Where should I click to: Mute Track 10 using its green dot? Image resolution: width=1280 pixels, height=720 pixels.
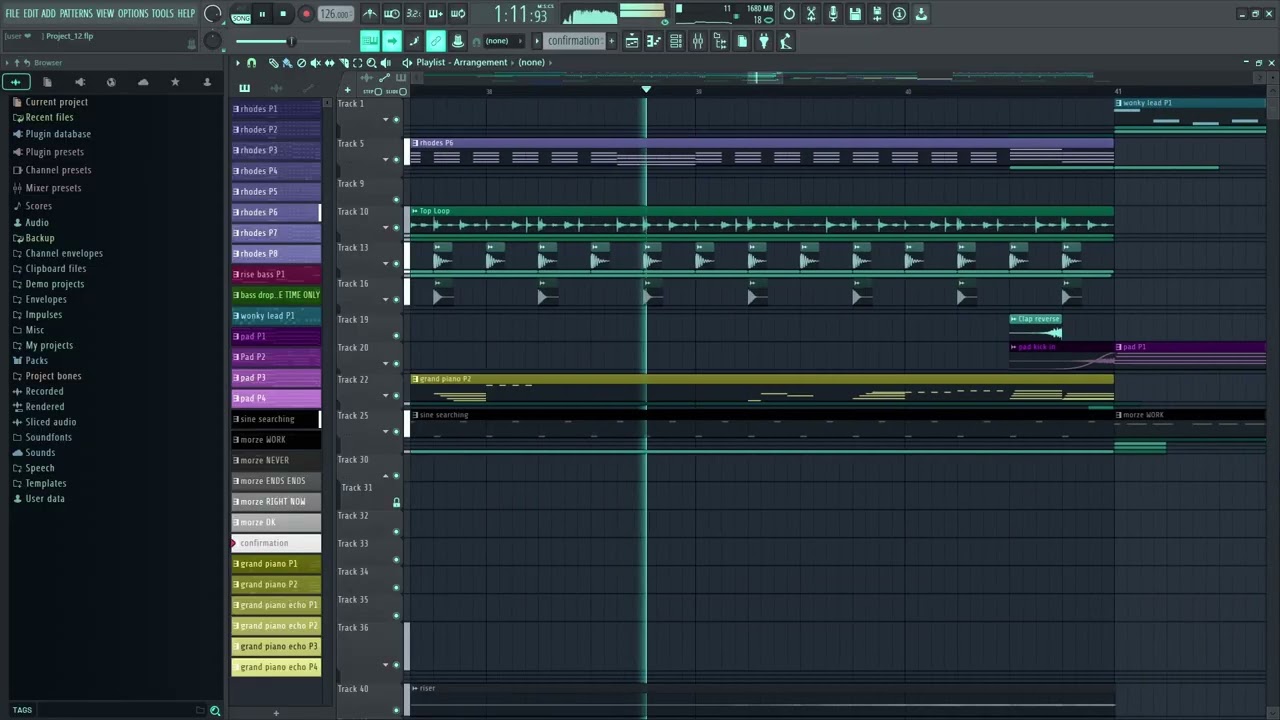(x=396, y=228)
